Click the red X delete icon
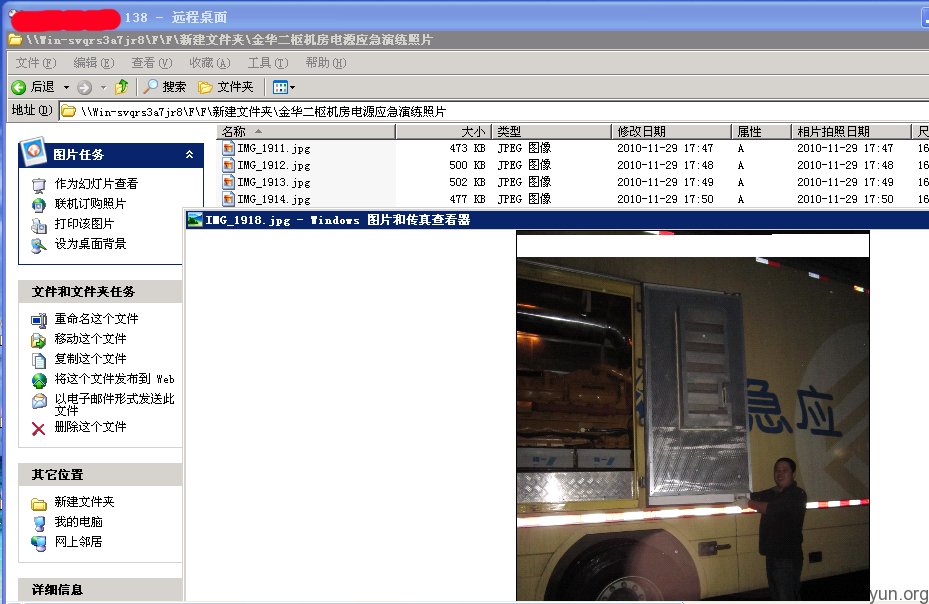 tap(39, 429)
